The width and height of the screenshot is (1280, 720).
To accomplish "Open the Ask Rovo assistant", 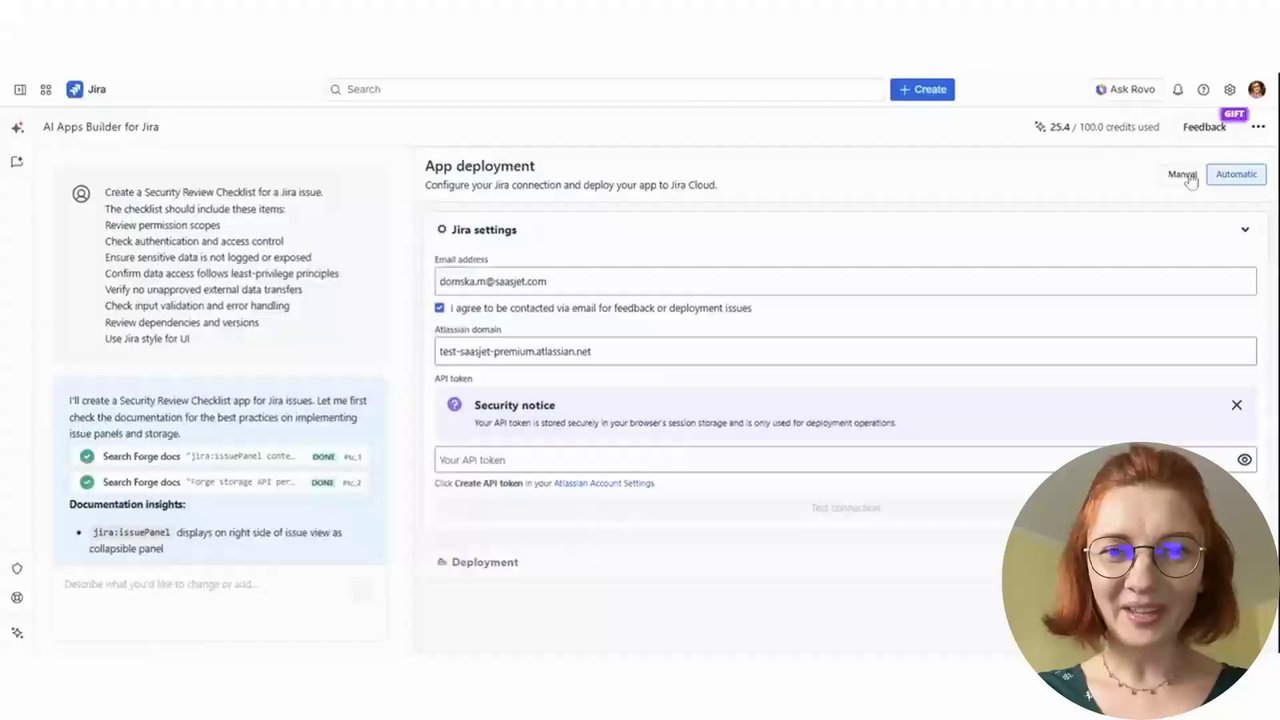I will click(x=1125, y=89).
